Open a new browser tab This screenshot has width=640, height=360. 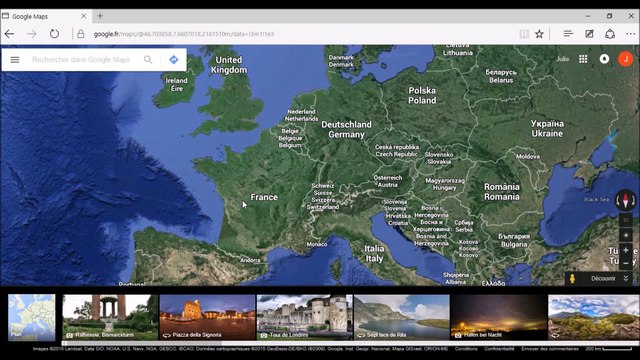(100, 16)
